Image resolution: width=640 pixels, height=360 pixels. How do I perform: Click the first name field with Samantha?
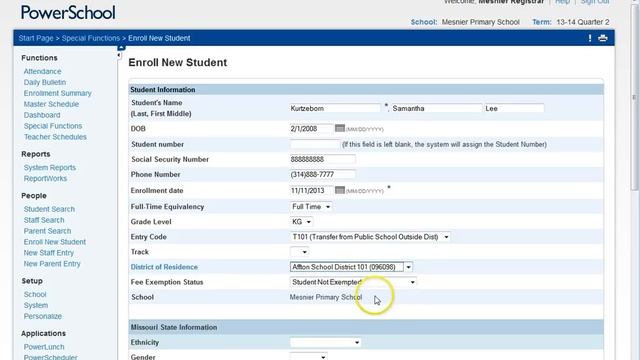436,109
